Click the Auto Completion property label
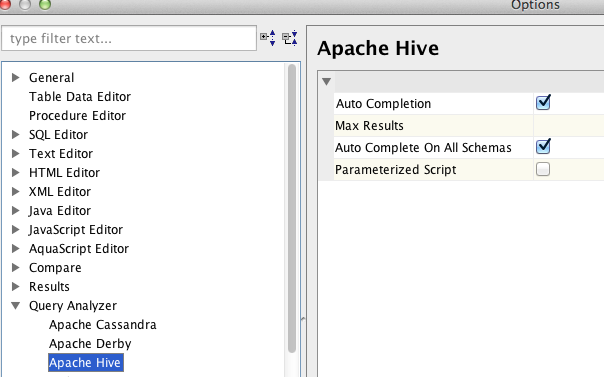Viewport: 604px width, 377px height. [x=383, y=104]
